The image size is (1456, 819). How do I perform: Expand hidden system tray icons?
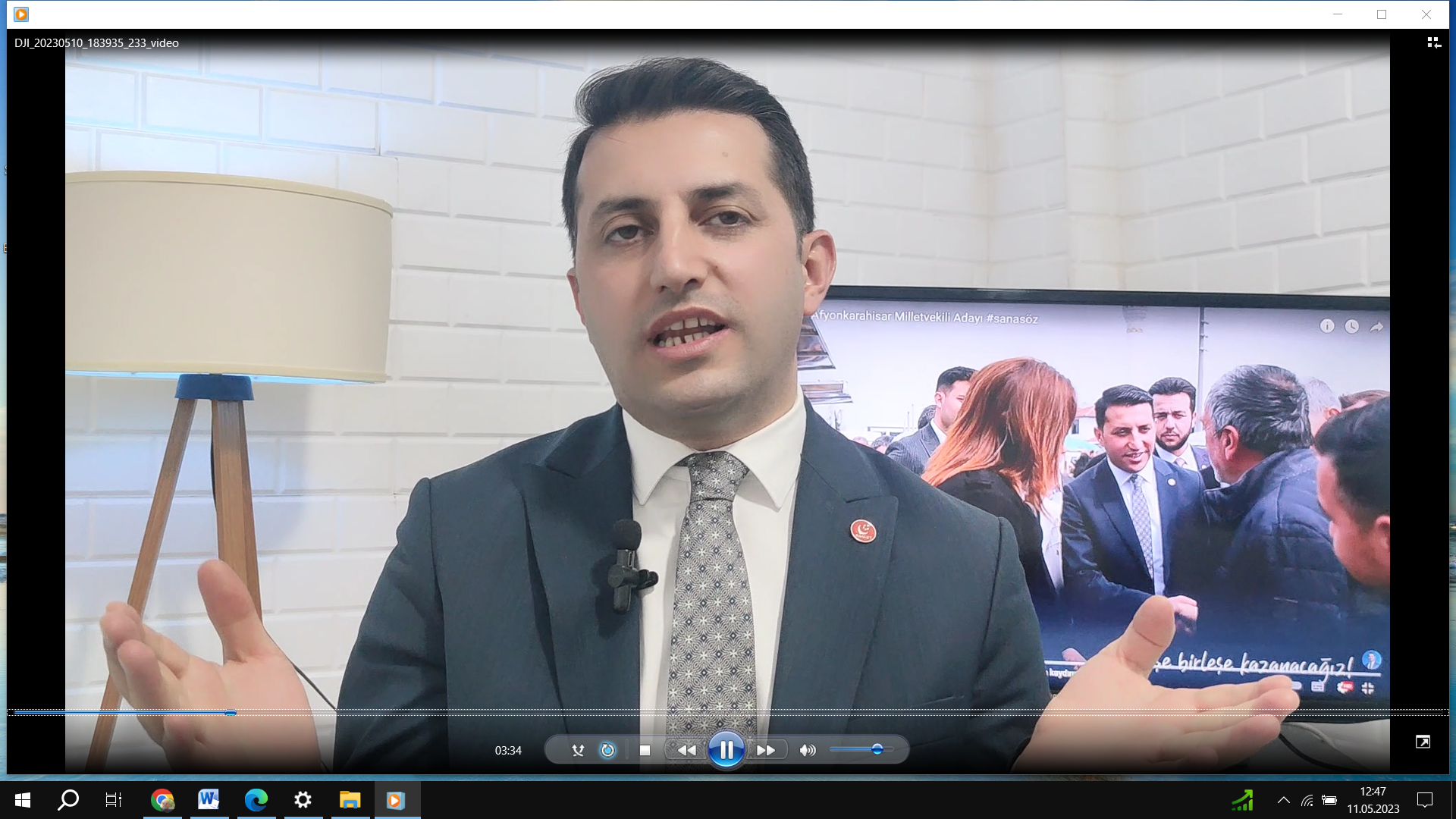(x=1285, y=799)
